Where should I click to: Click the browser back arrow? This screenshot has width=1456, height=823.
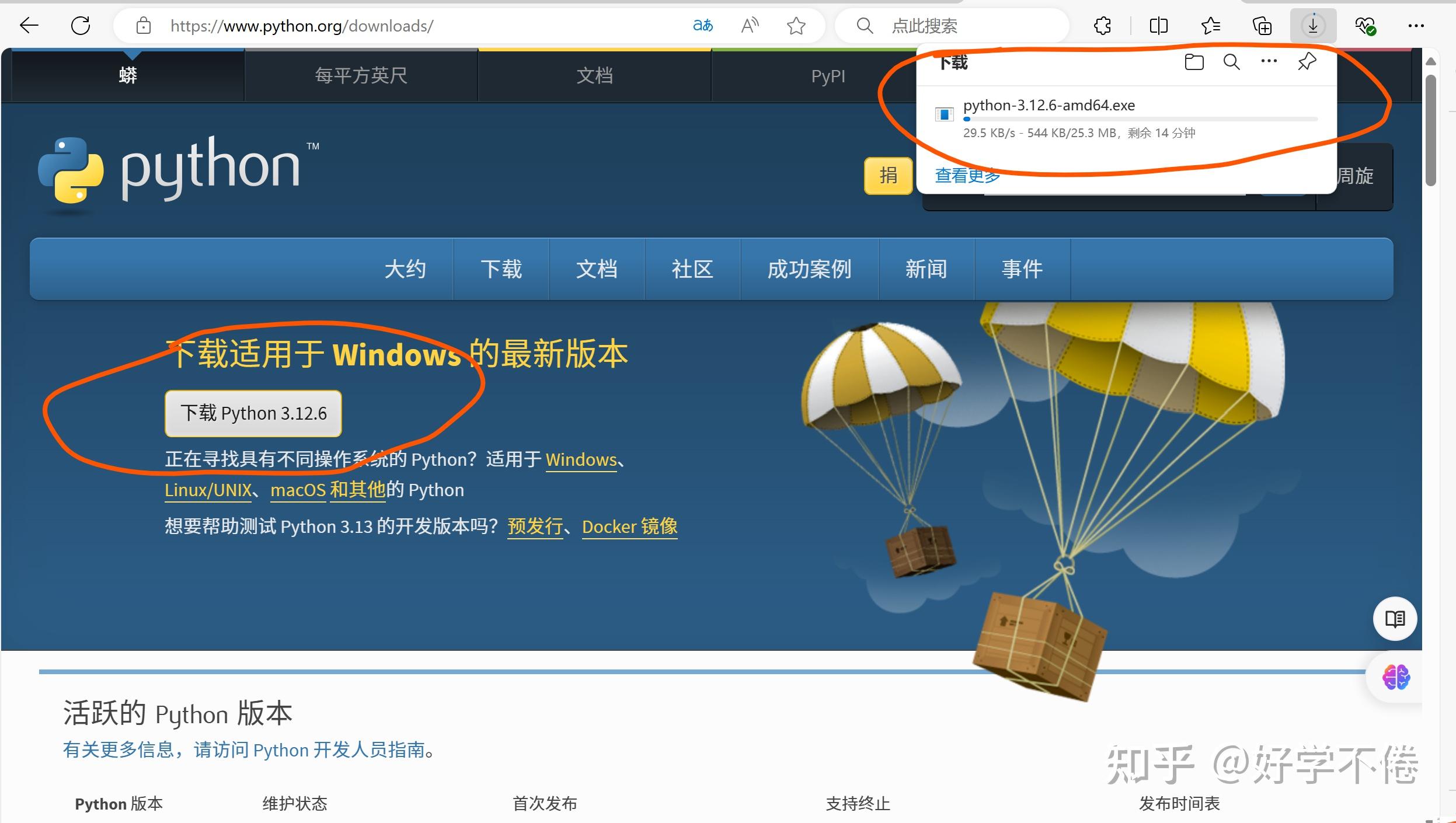(29, 26)
